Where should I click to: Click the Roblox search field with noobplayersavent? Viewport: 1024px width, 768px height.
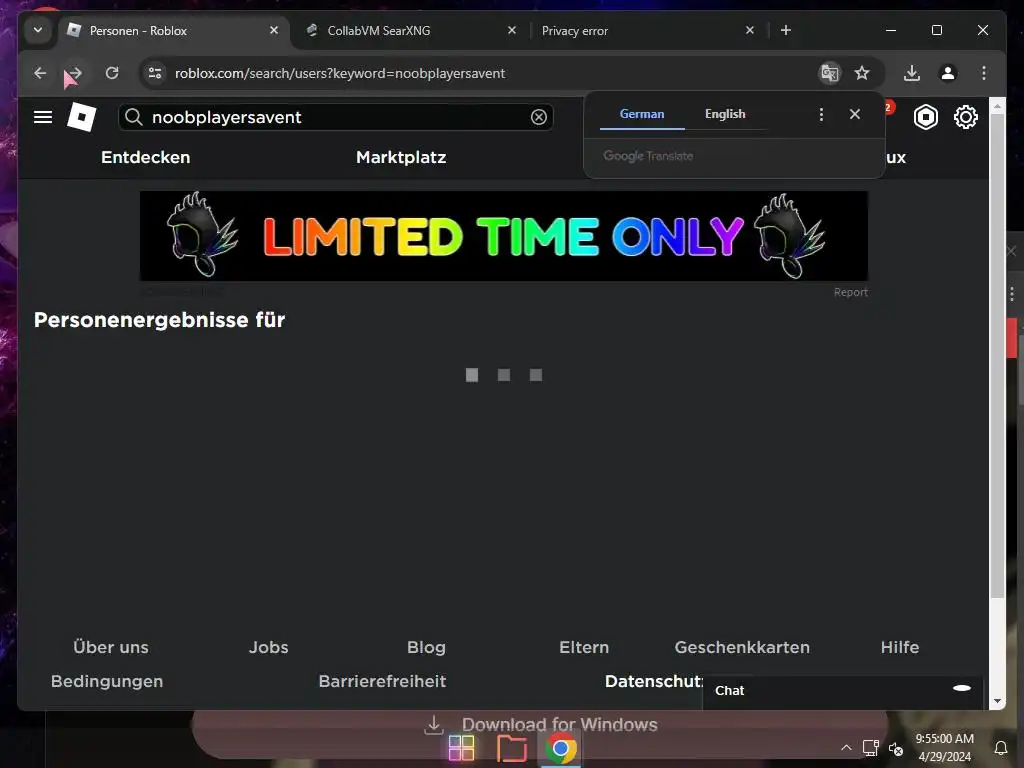[336, 117]
